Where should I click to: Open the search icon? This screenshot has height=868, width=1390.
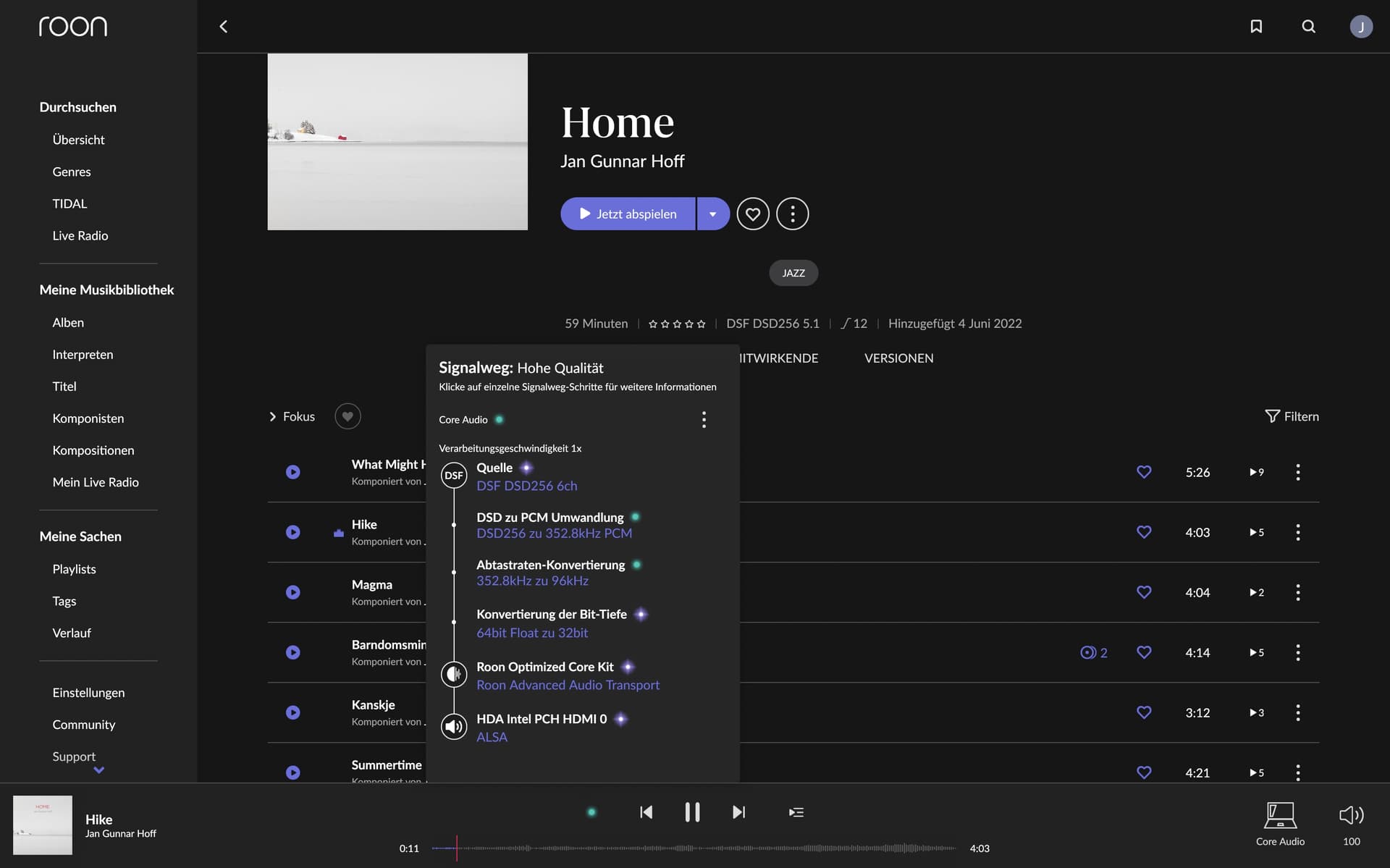point(1308,27)
